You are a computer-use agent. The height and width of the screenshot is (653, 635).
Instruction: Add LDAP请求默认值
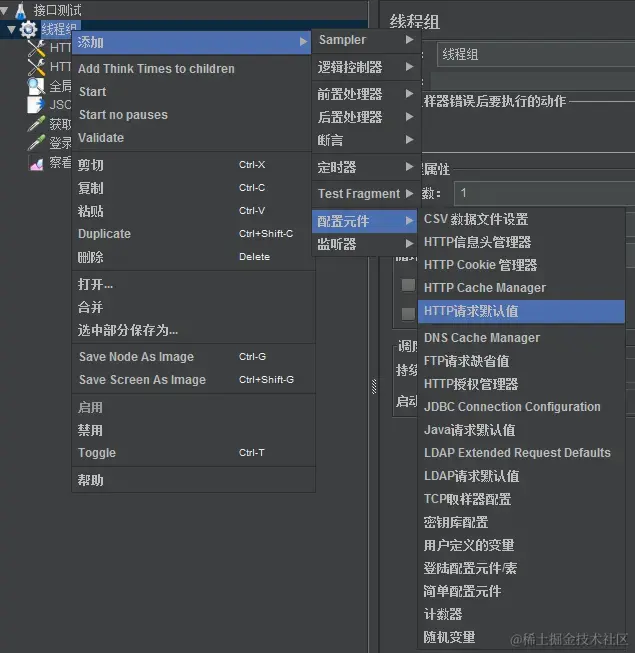[x=521, y=476]
